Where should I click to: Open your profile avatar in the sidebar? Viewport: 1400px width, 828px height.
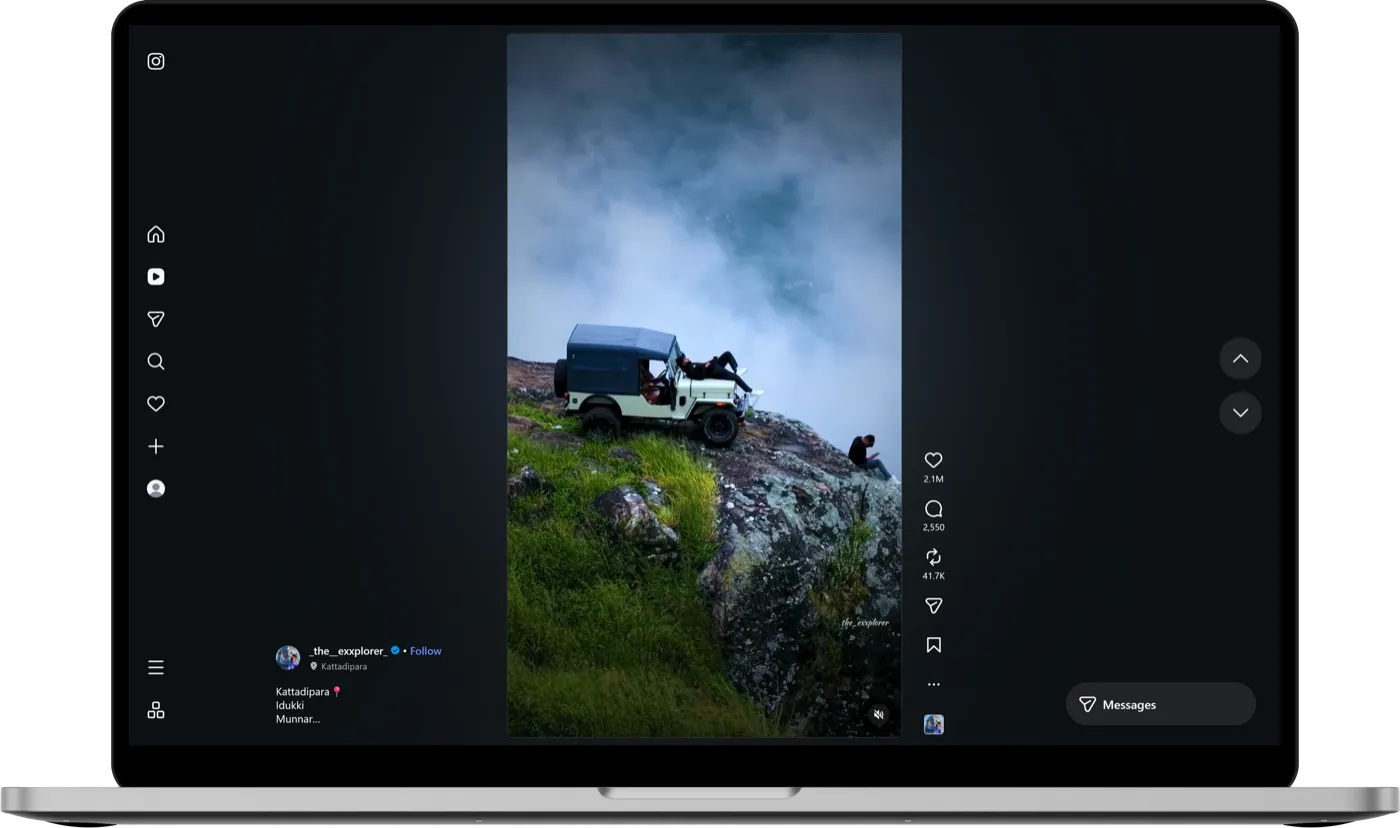(156, 489)
